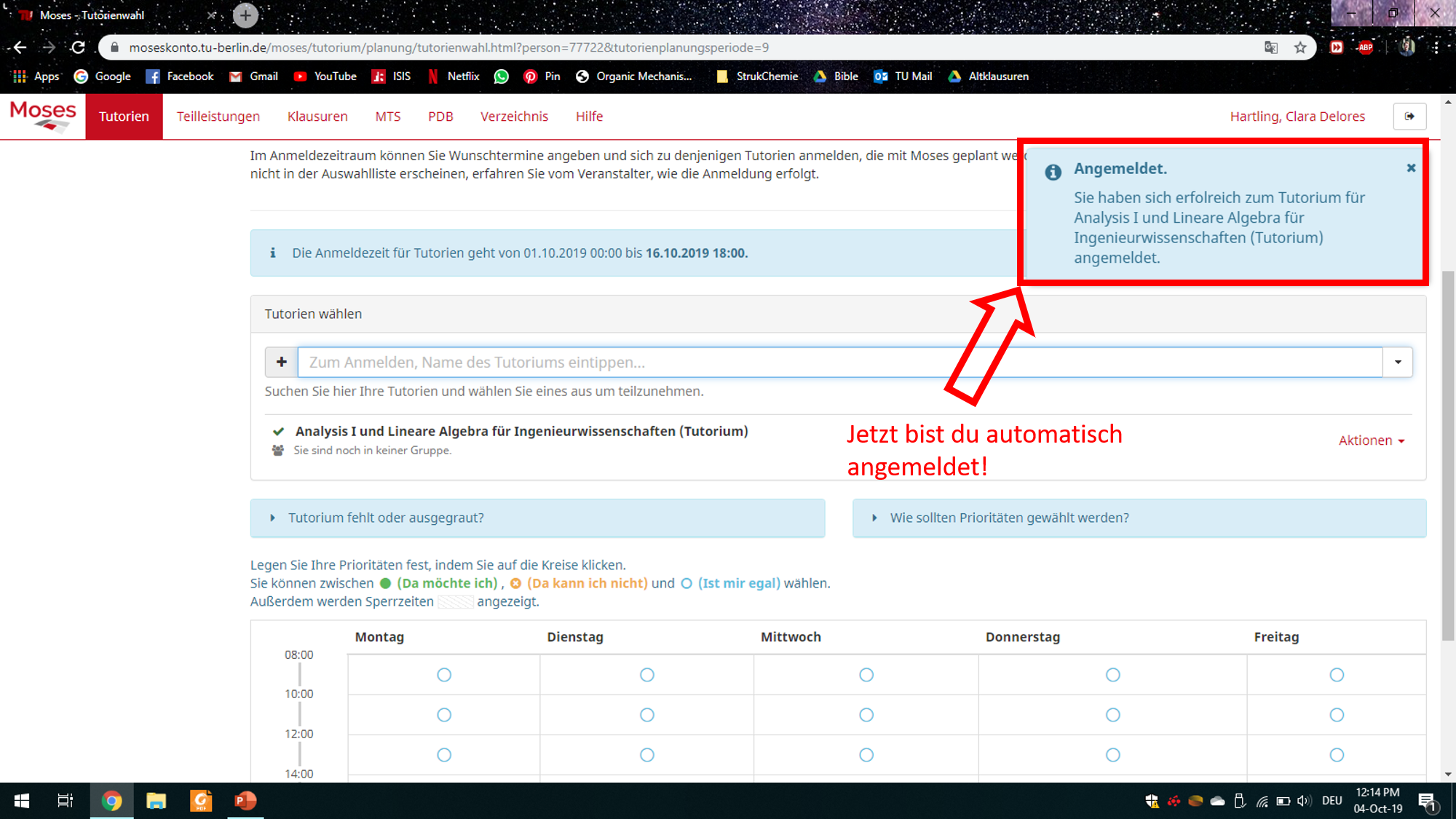Open the Facebook bookmark
Viewport: 1456px width, 819px height.
point(180,76)
